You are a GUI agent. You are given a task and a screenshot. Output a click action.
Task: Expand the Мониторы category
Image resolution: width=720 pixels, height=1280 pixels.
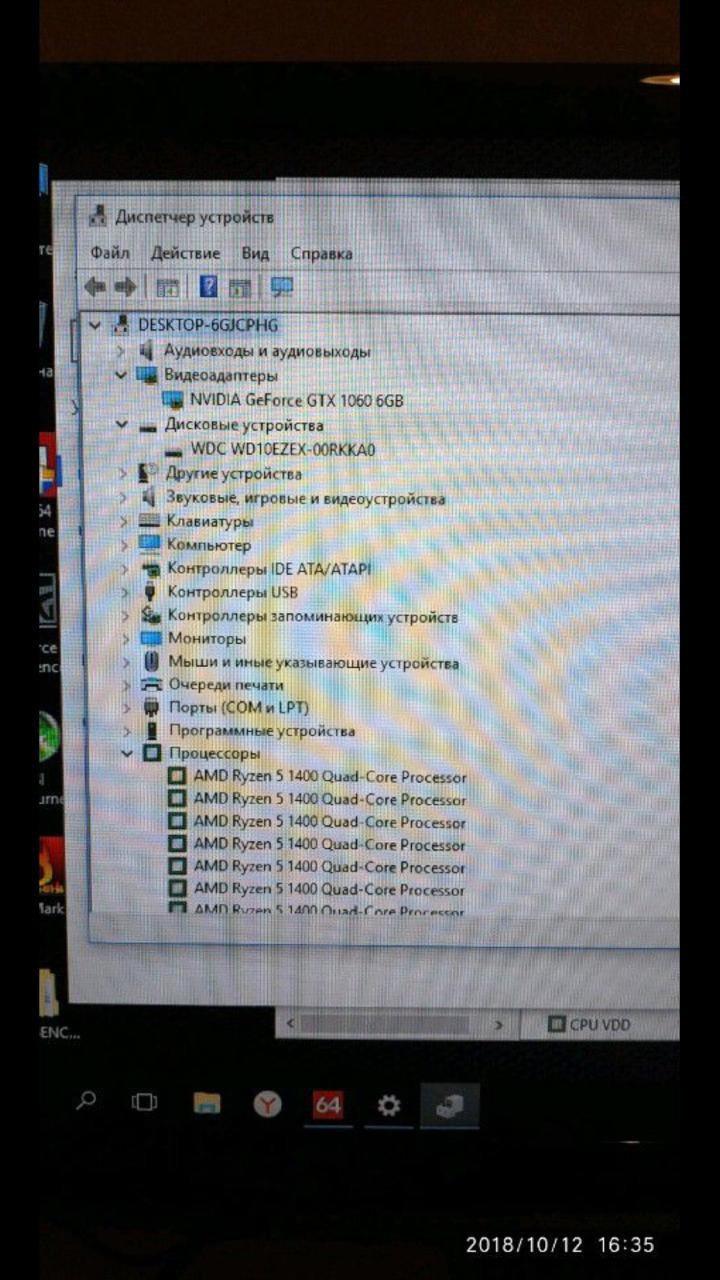(125, 638)
